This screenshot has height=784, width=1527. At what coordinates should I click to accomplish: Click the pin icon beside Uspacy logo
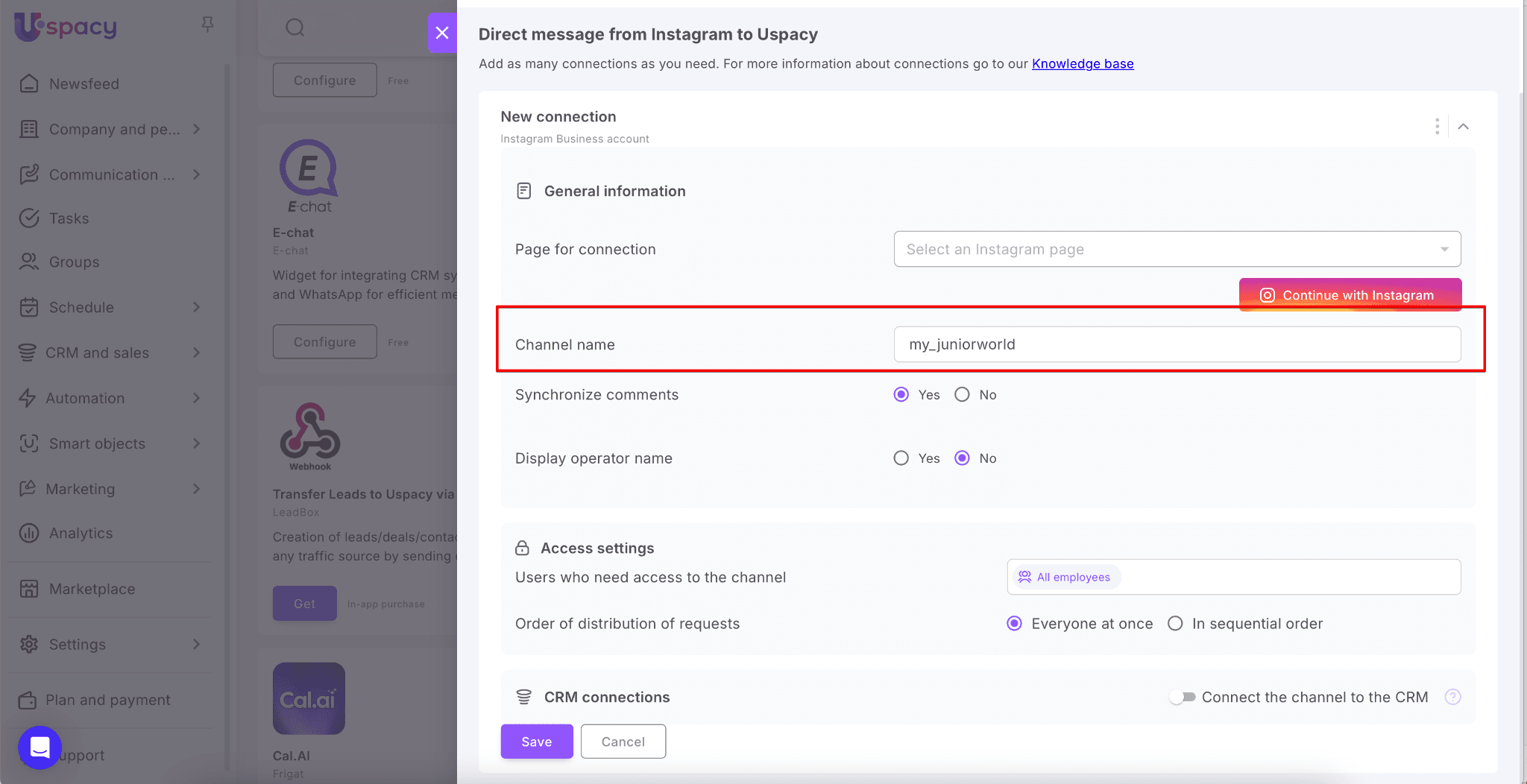(x=207, y=25)
